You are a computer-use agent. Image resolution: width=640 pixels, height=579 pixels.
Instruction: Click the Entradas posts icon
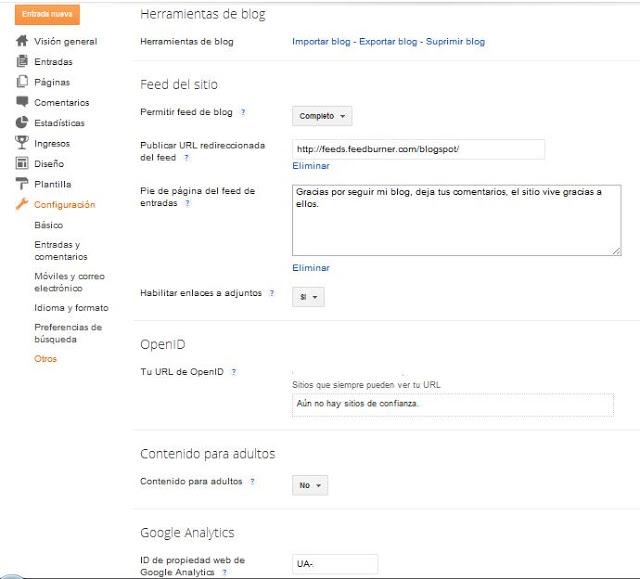pyautogui.click(x=22, y=61)
